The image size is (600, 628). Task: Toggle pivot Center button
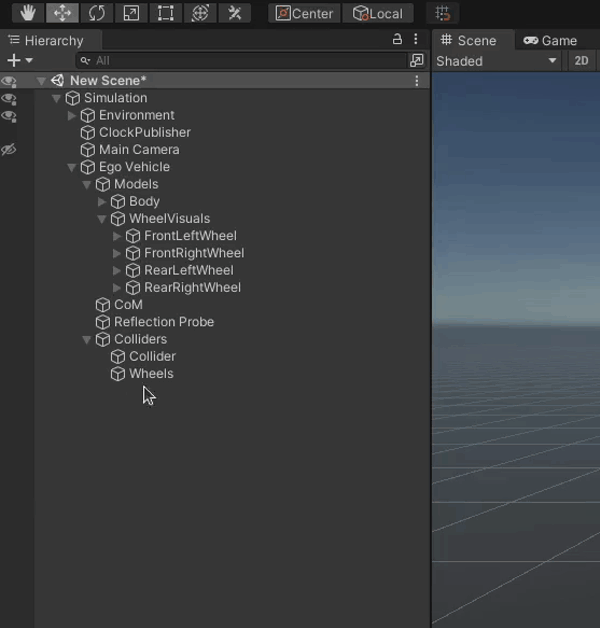[304, 13]
